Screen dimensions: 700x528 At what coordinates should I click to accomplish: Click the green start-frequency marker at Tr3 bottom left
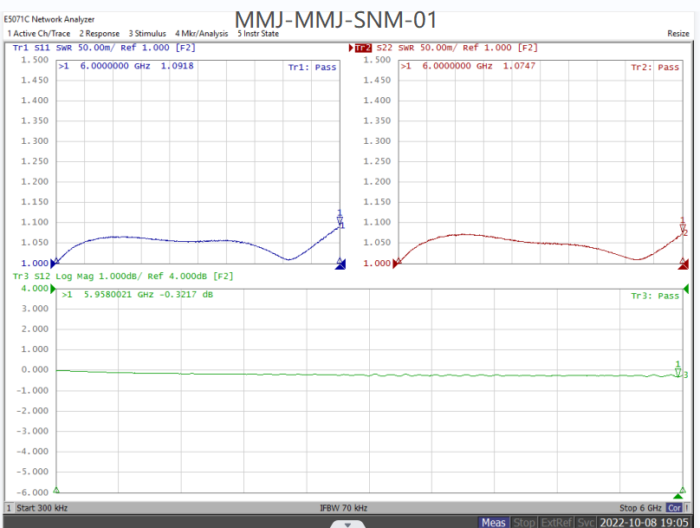pos(56,490)
